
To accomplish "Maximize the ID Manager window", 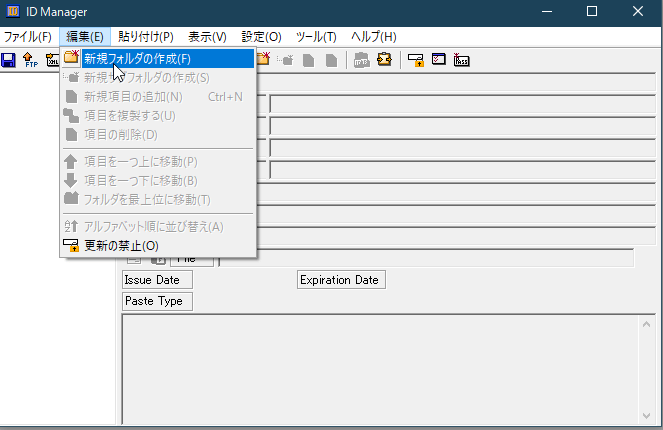I will tap(592, 11).
